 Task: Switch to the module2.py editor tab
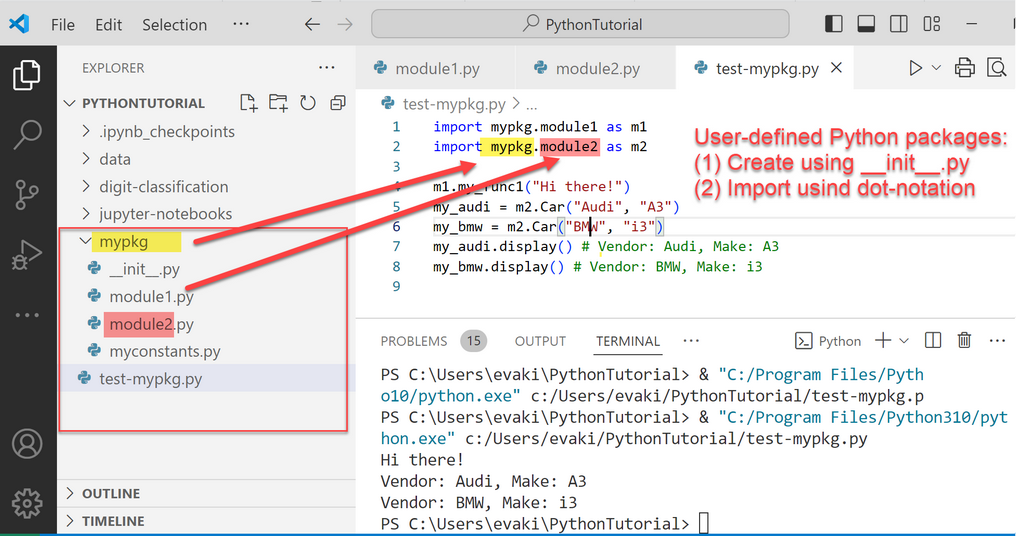(596, 69)
